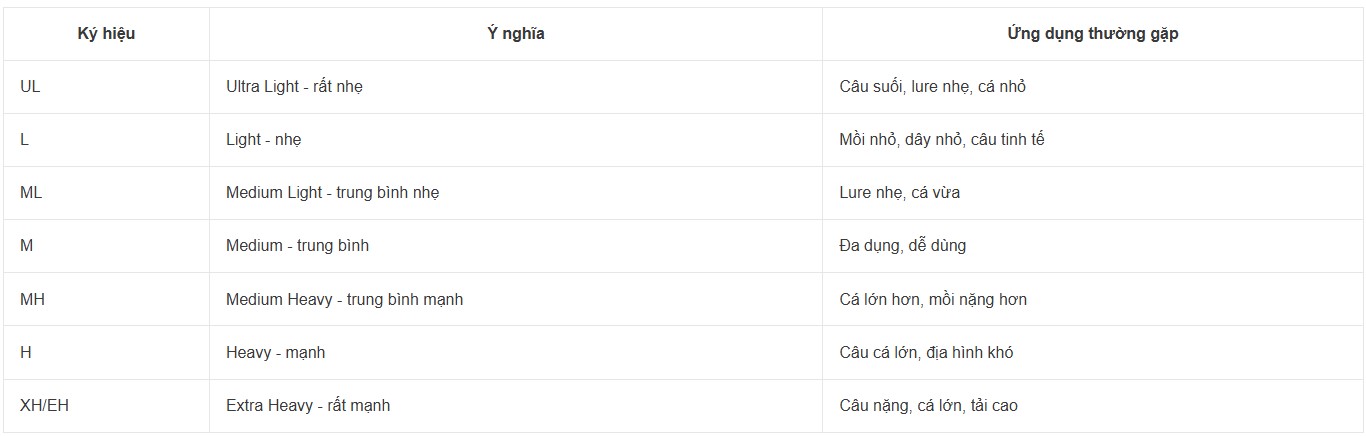
Task: Select the 'L' symbol cell
Action: tap(106, 140)
